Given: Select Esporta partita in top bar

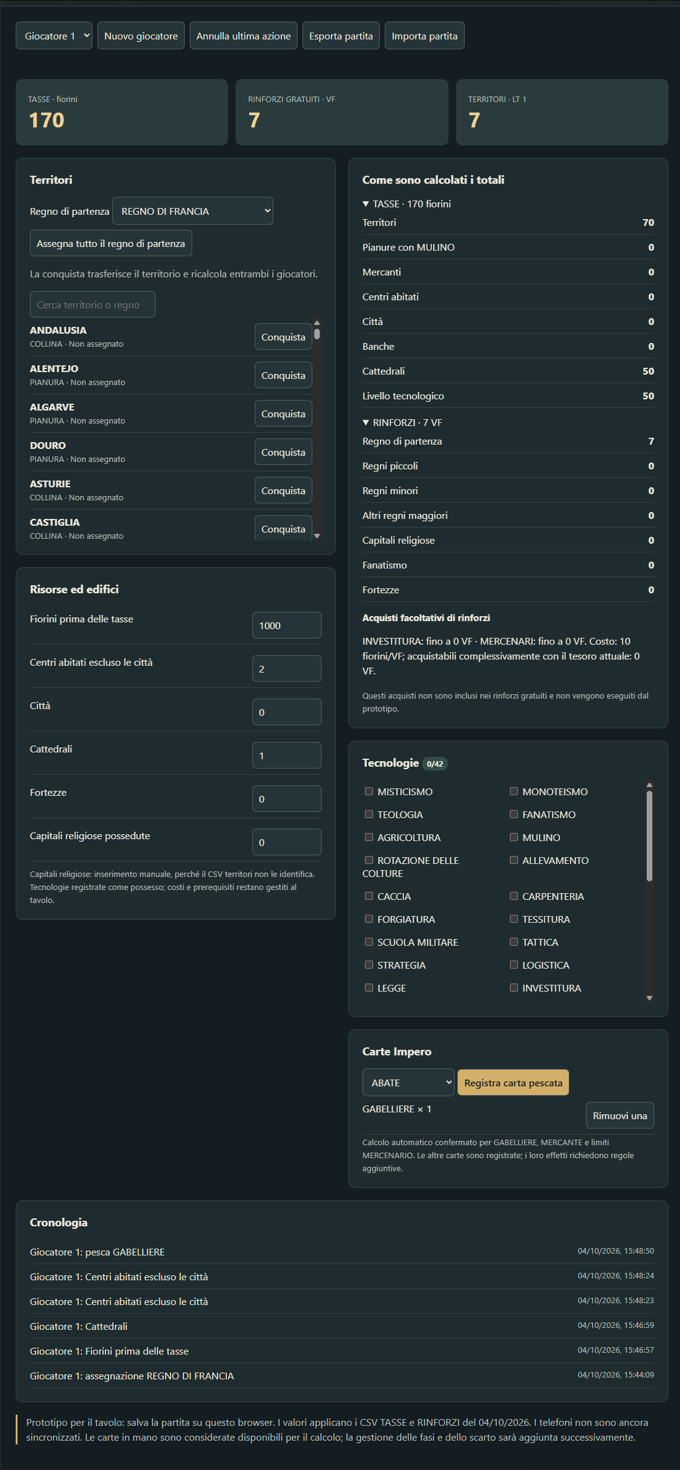Looking at the screenshot, I should [341, 36].
